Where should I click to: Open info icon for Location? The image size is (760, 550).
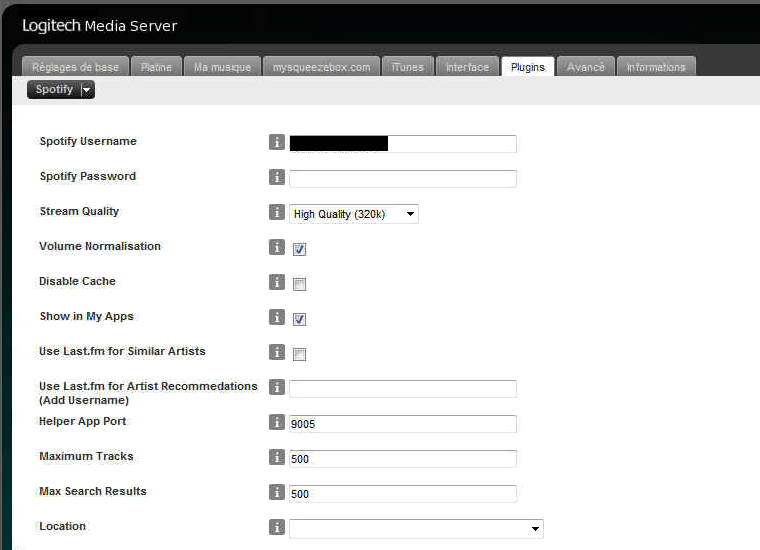277,527
